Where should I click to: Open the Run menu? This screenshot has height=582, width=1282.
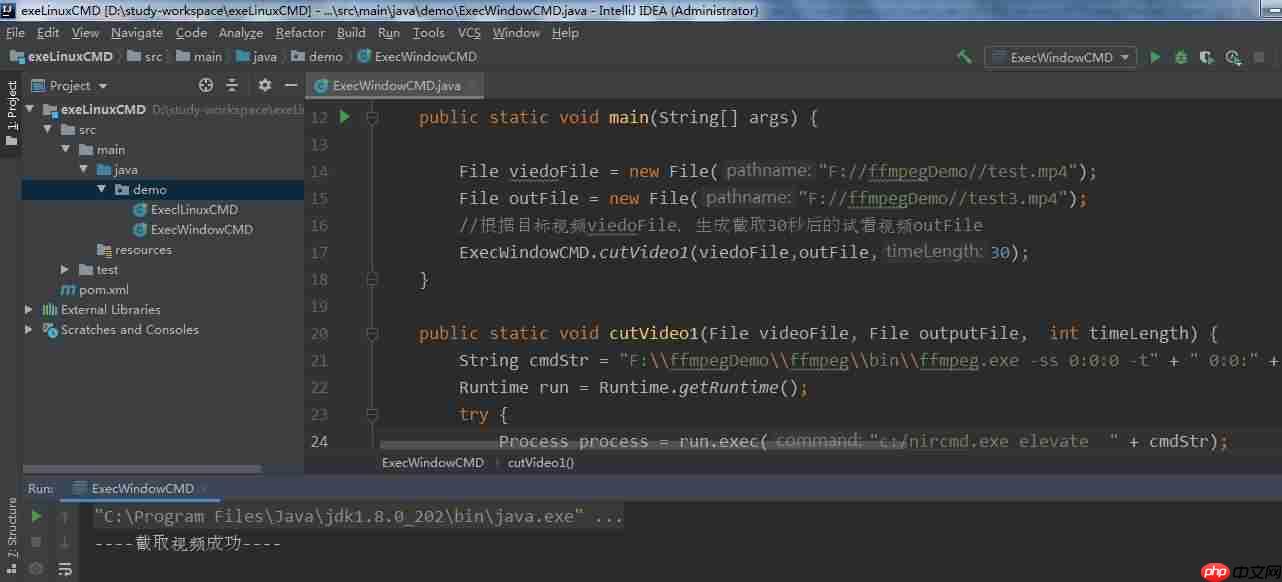[389, 32]
